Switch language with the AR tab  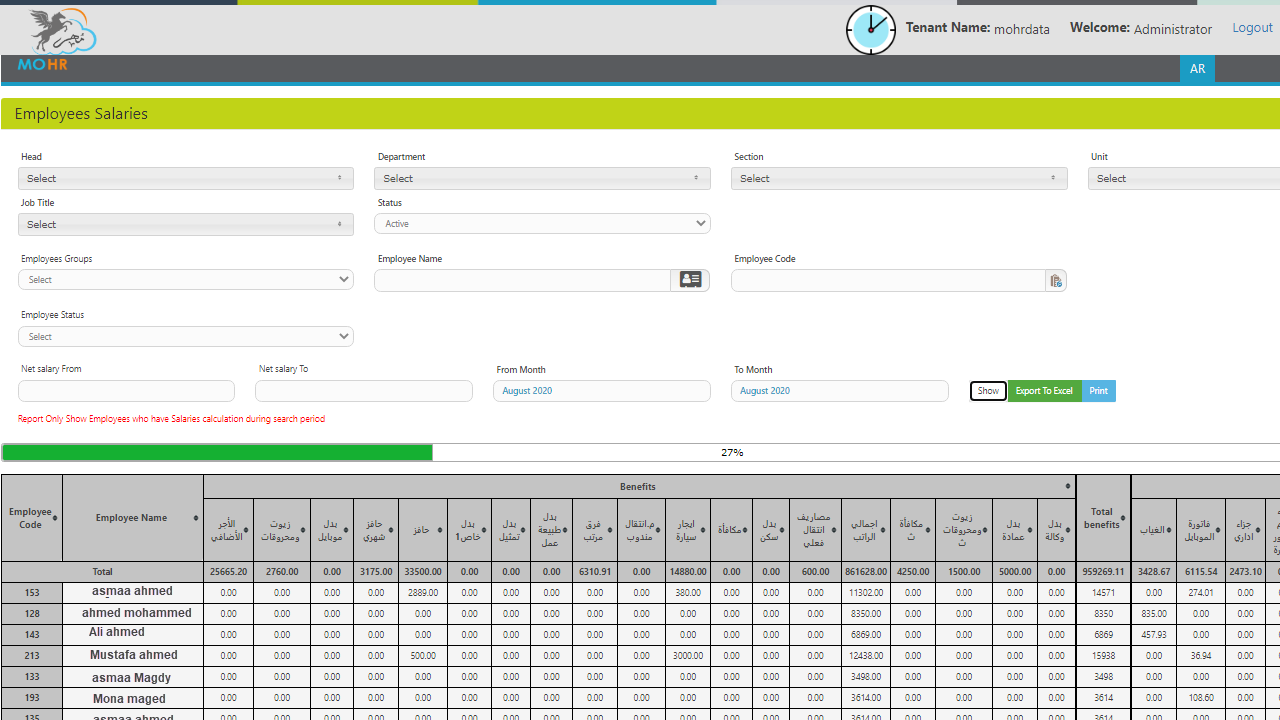click(x=1197, y=69)
